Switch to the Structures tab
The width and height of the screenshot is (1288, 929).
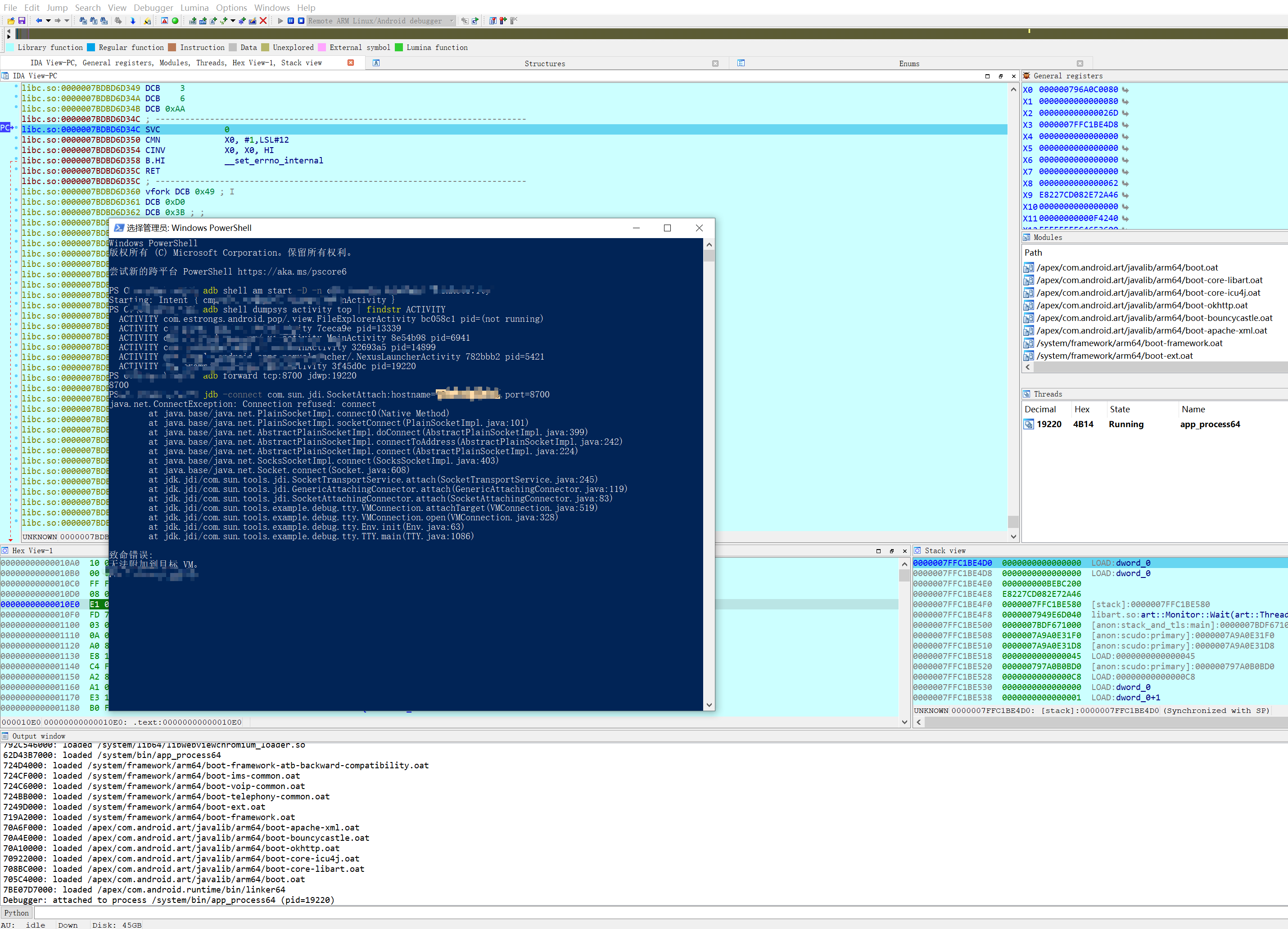click(x=544, y=63)
